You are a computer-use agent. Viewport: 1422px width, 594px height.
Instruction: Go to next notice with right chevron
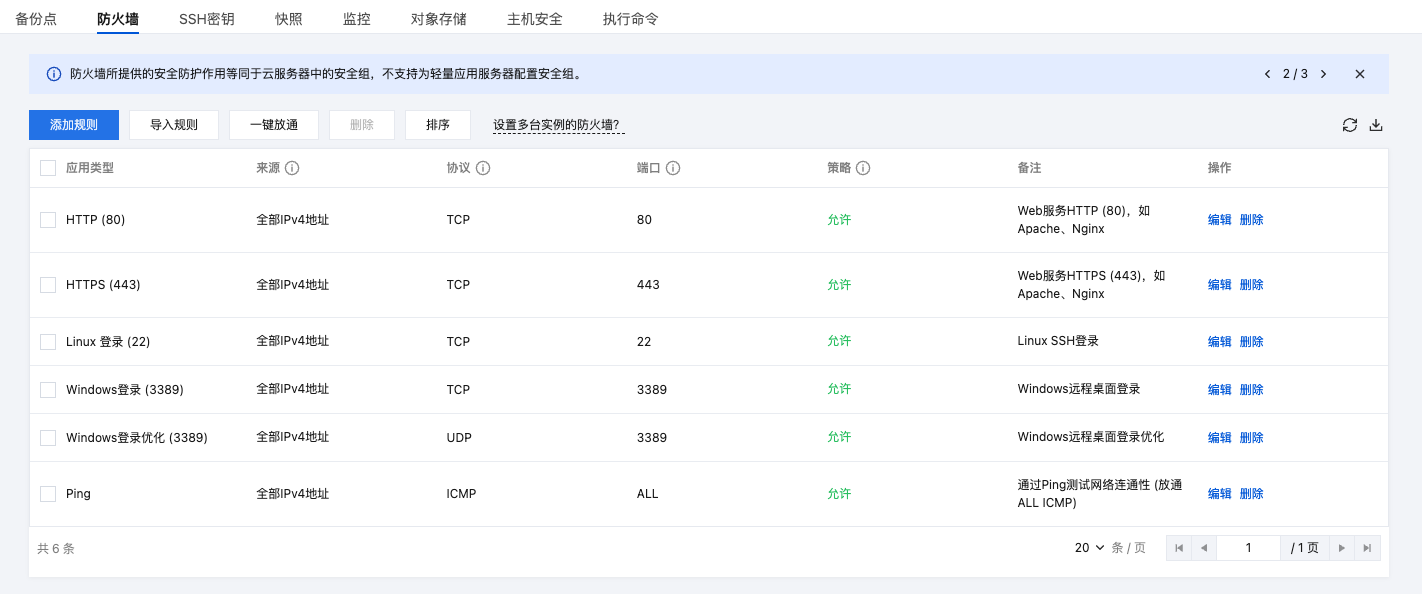coord(1323,74)
